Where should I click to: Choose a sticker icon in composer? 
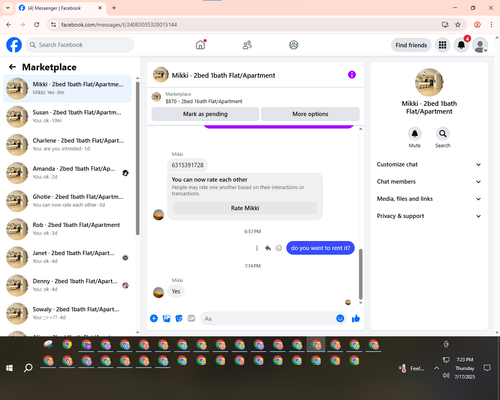tap(179, 318)
